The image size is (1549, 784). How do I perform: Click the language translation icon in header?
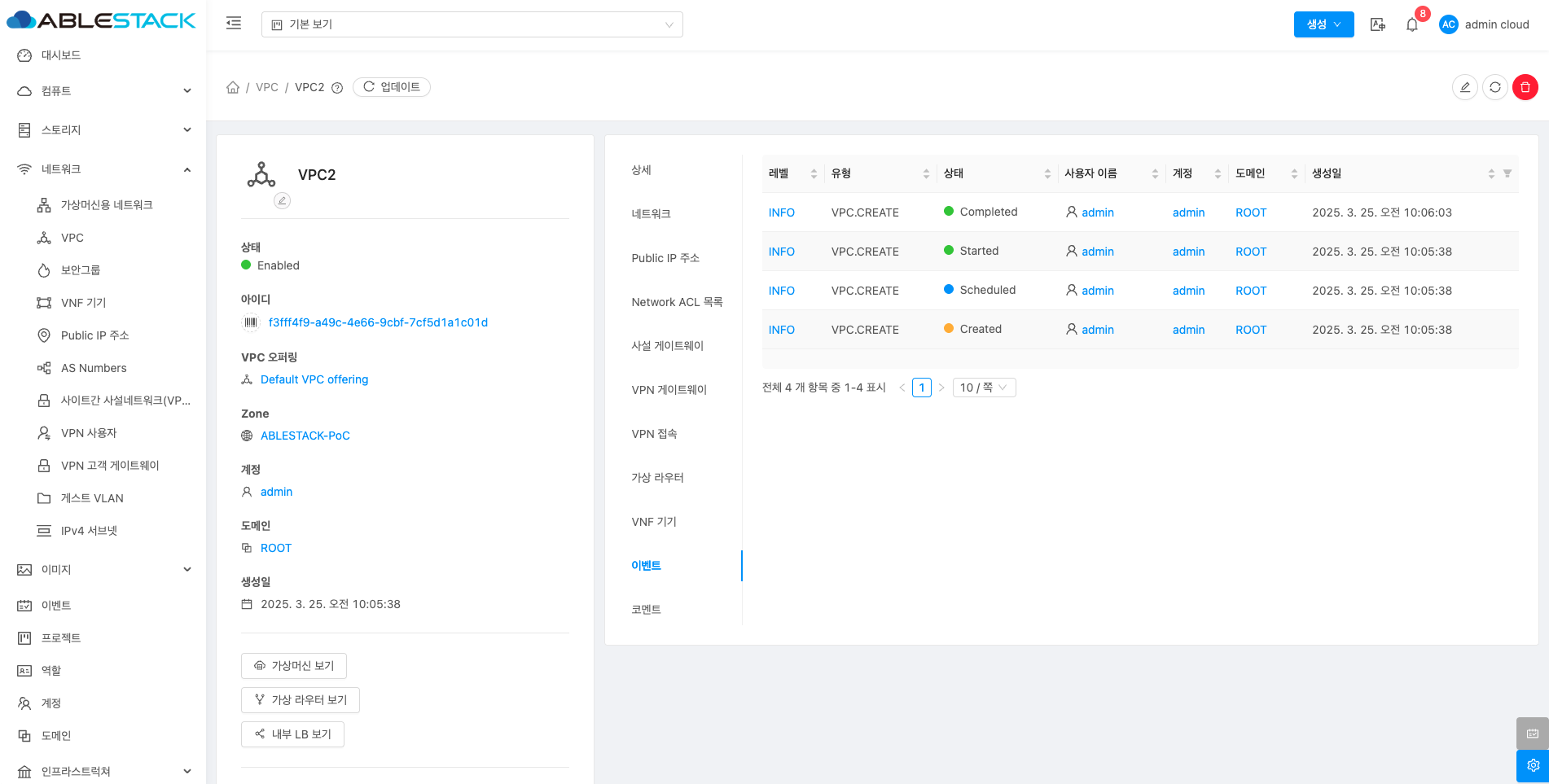(1377, 24)
